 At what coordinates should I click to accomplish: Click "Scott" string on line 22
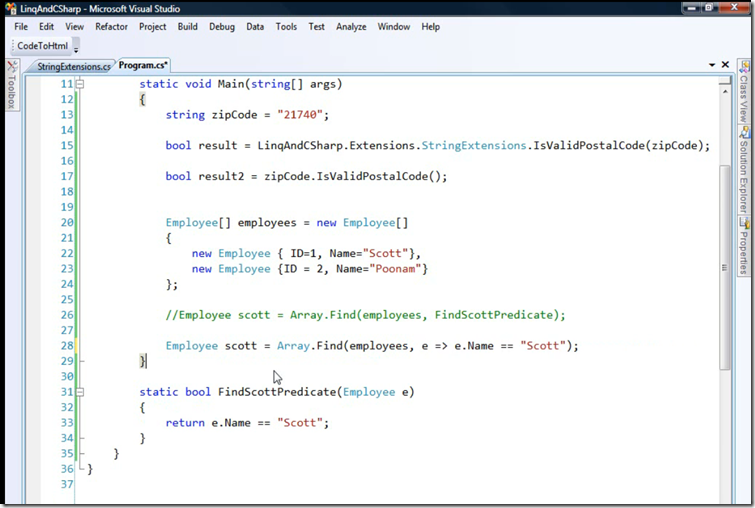coord(385,253)
